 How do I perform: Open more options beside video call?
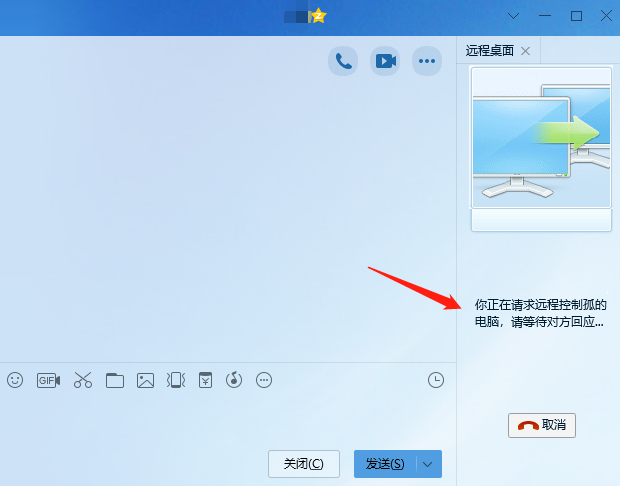tap(427, 61)
